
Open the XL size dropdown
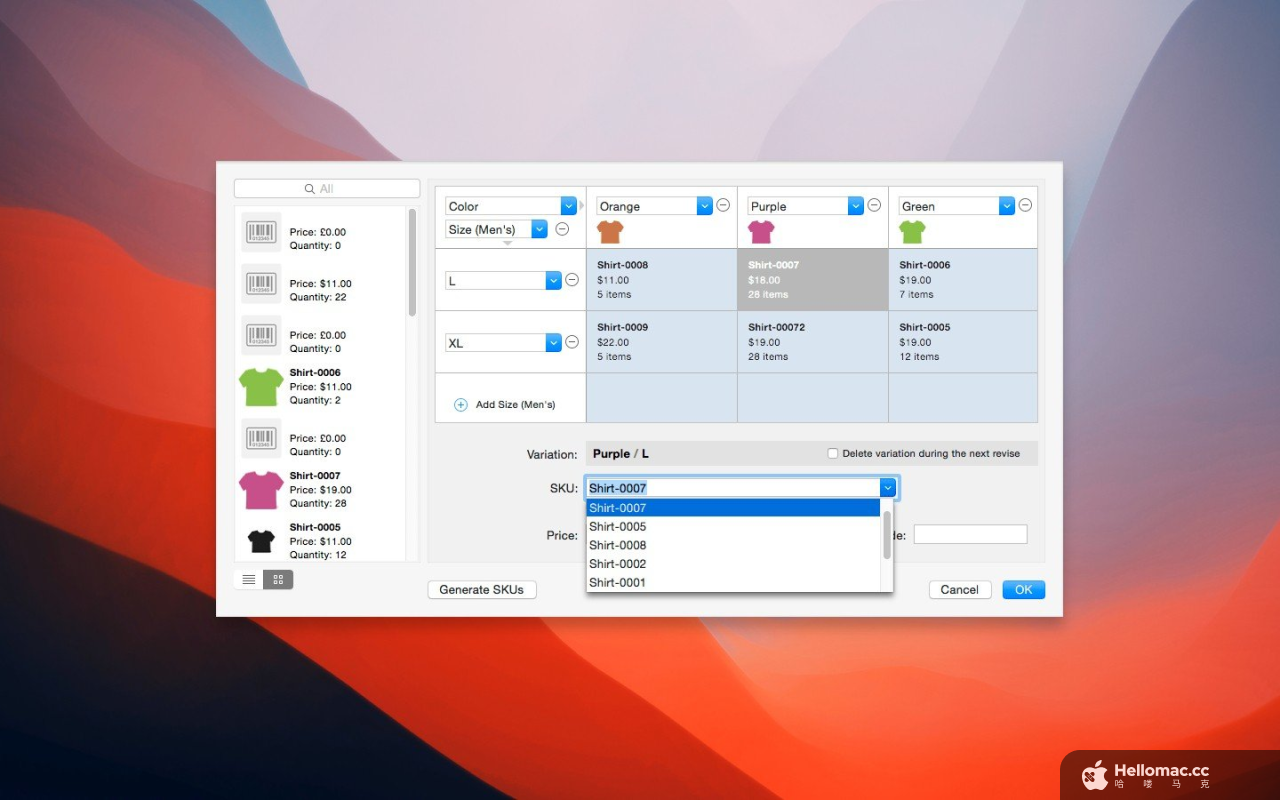click(x=553, y=343)
